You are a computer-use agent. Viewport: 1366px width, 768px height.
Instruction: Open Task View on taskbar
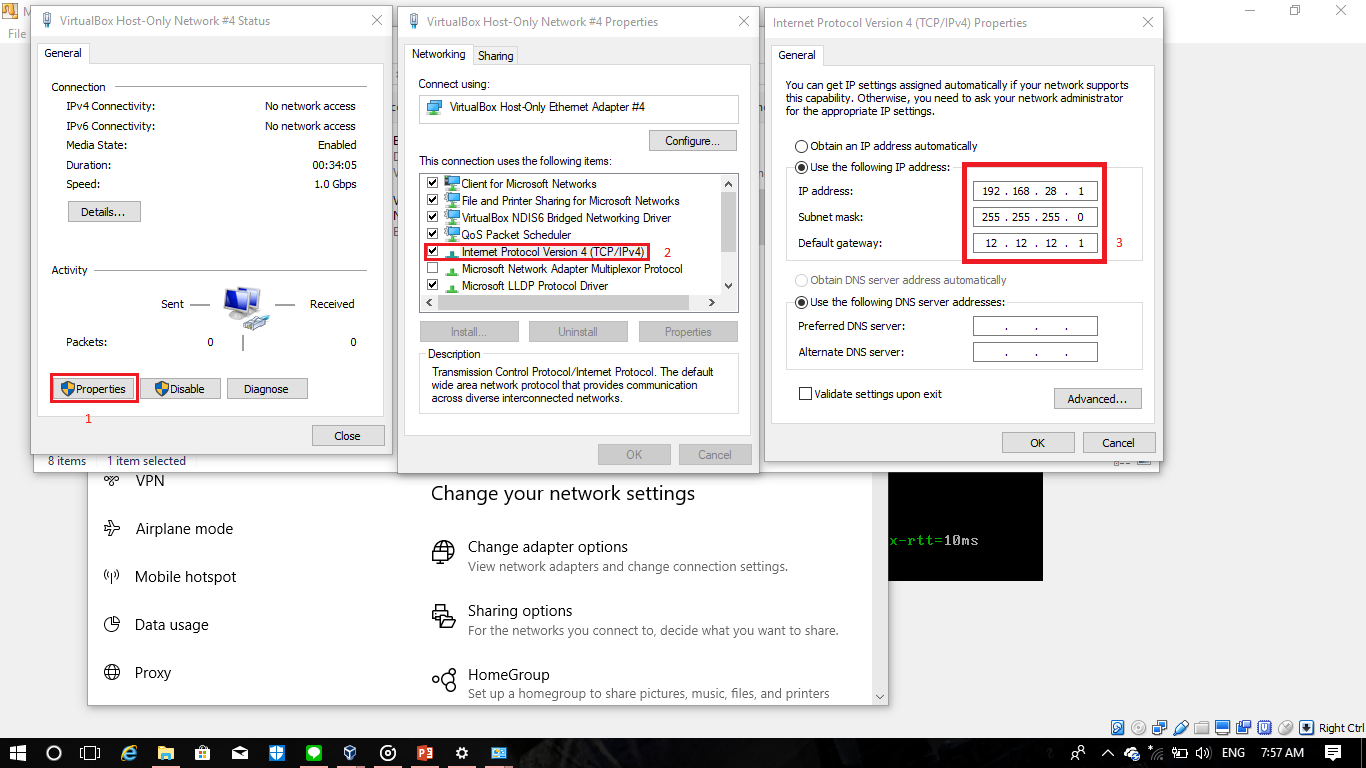[90, 753]
